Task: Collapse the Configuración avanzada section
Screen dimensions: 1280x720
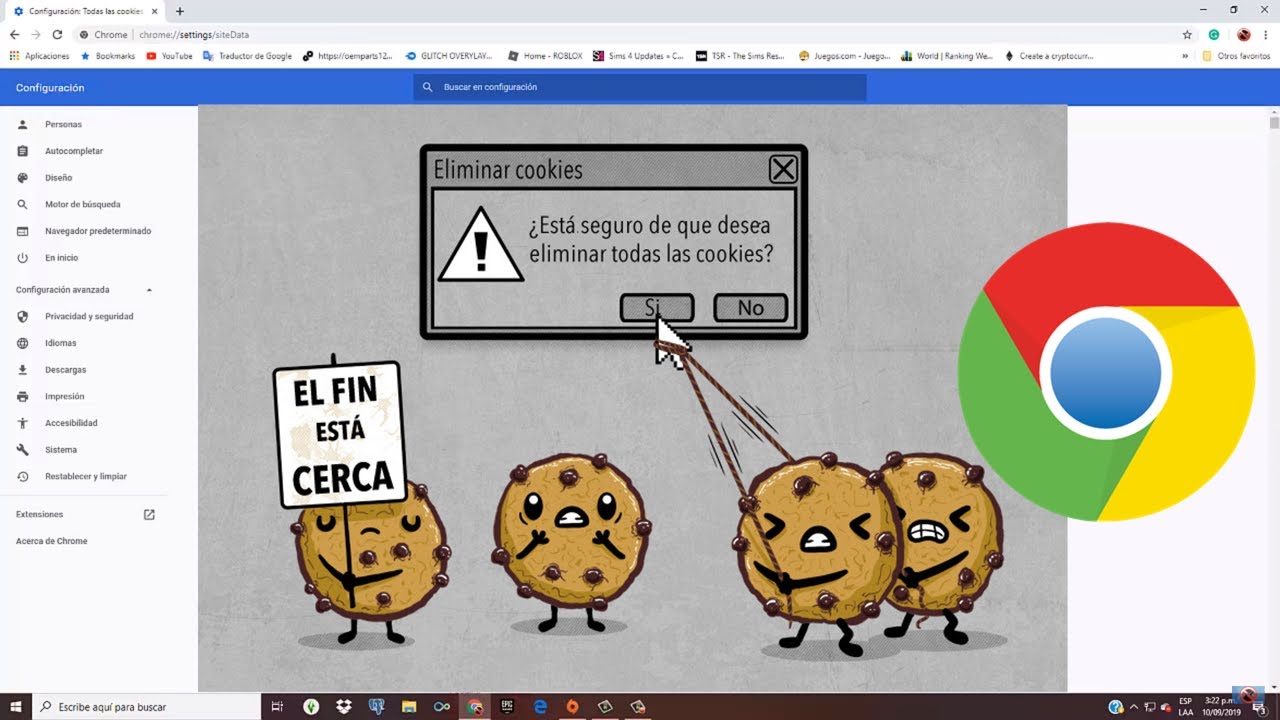Action: [x=149, y=290]
